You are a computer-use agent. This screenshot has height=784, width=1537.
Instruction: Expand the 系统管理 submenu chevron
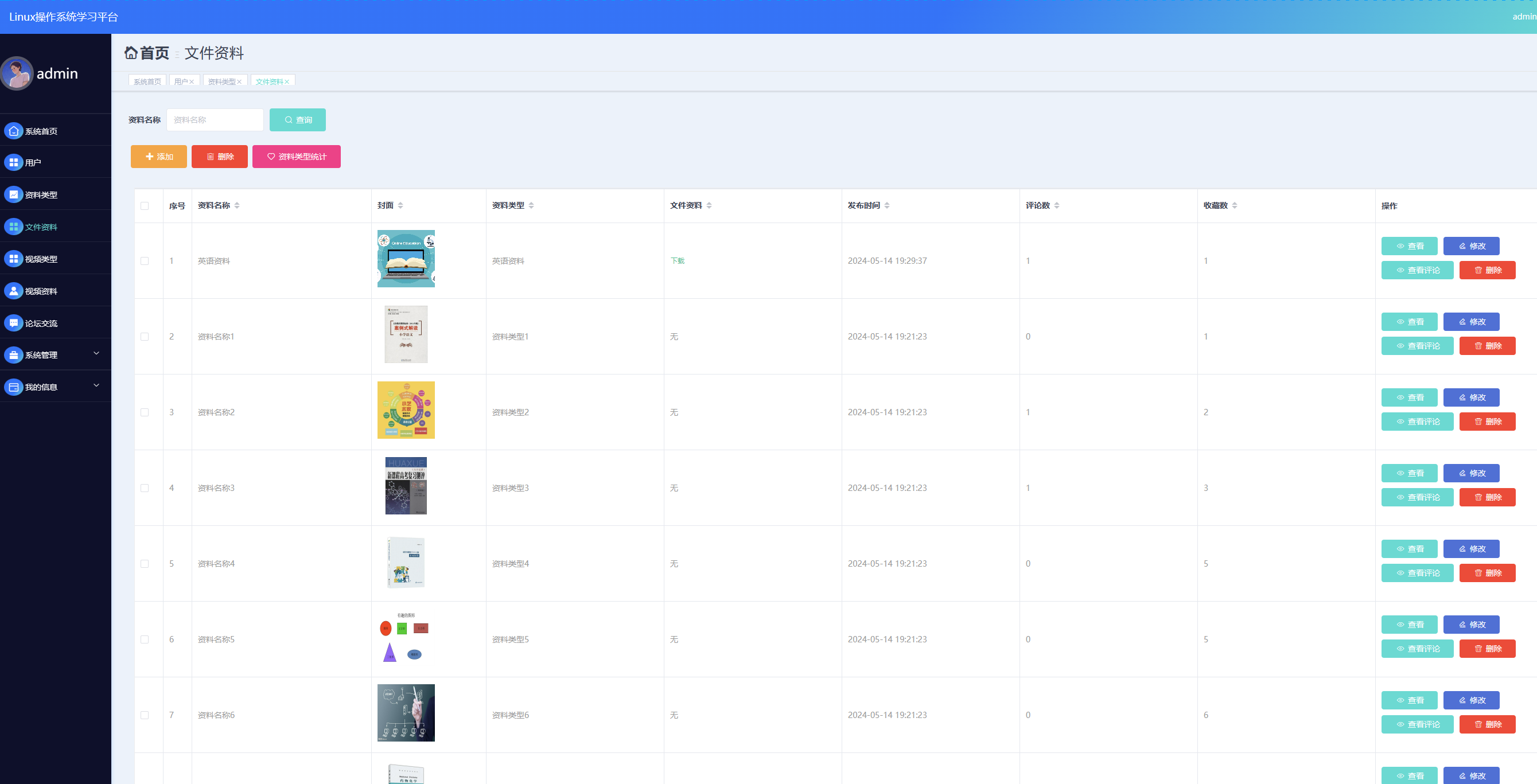96,354
